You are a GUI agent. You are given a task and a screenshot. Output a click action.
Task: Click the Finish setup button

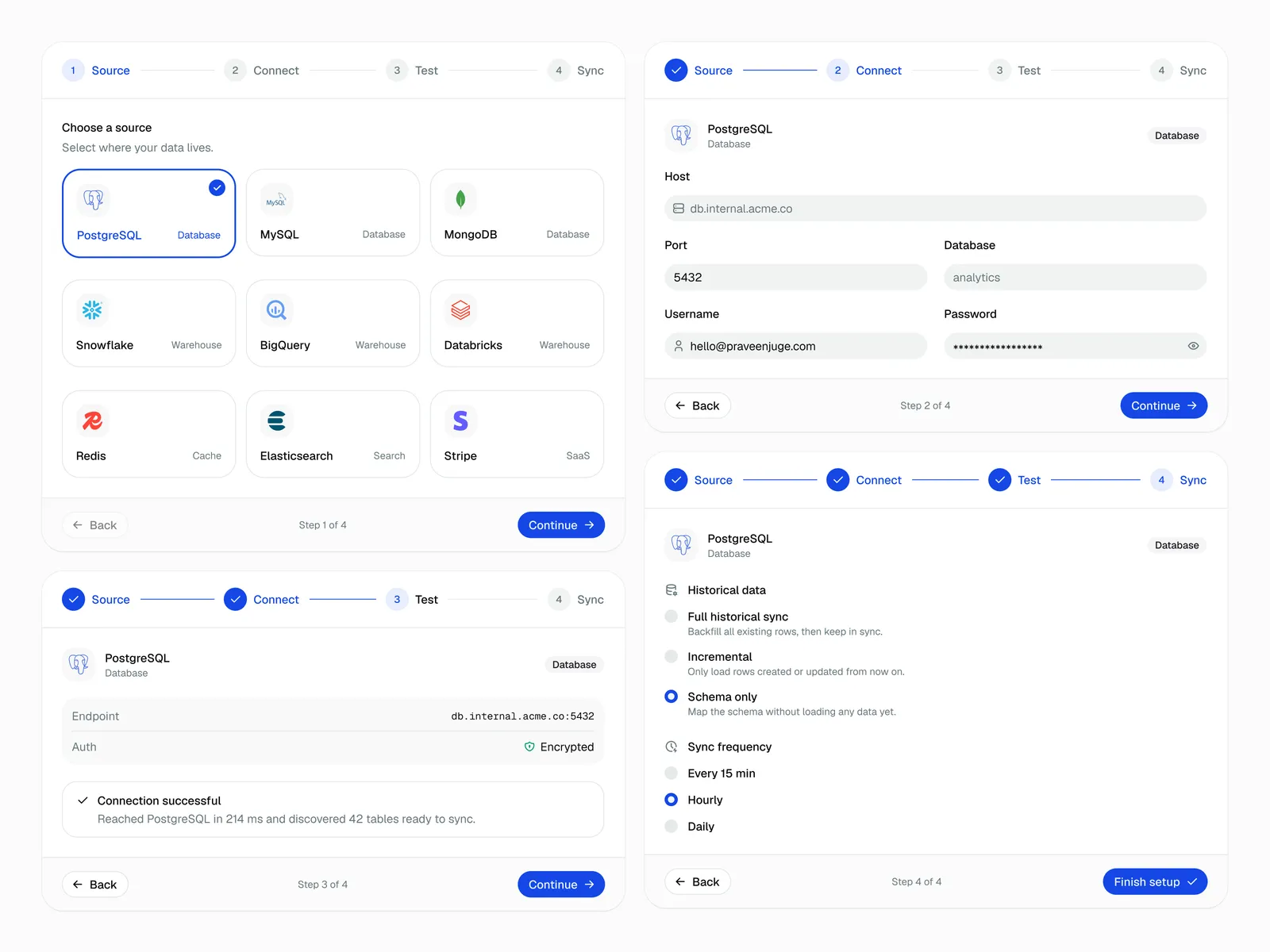(1155, 881)
